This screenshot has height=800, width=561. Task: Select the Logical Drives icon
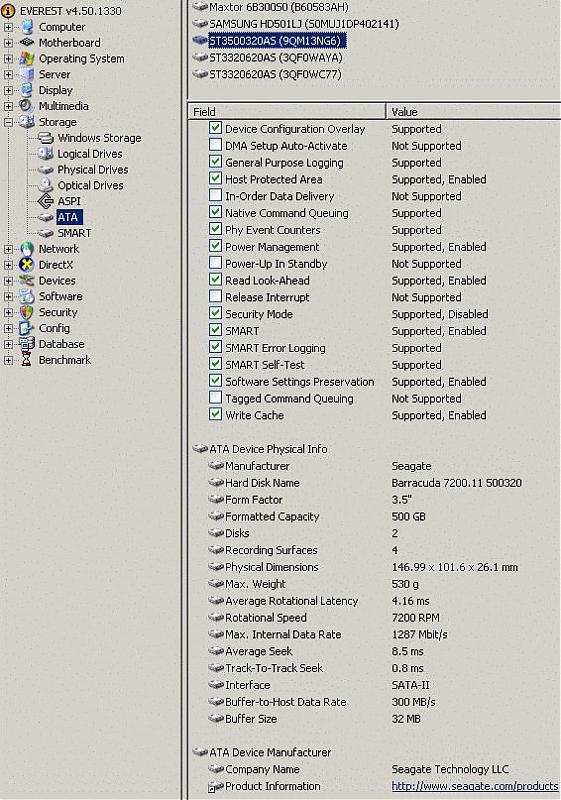pos(45,154)
